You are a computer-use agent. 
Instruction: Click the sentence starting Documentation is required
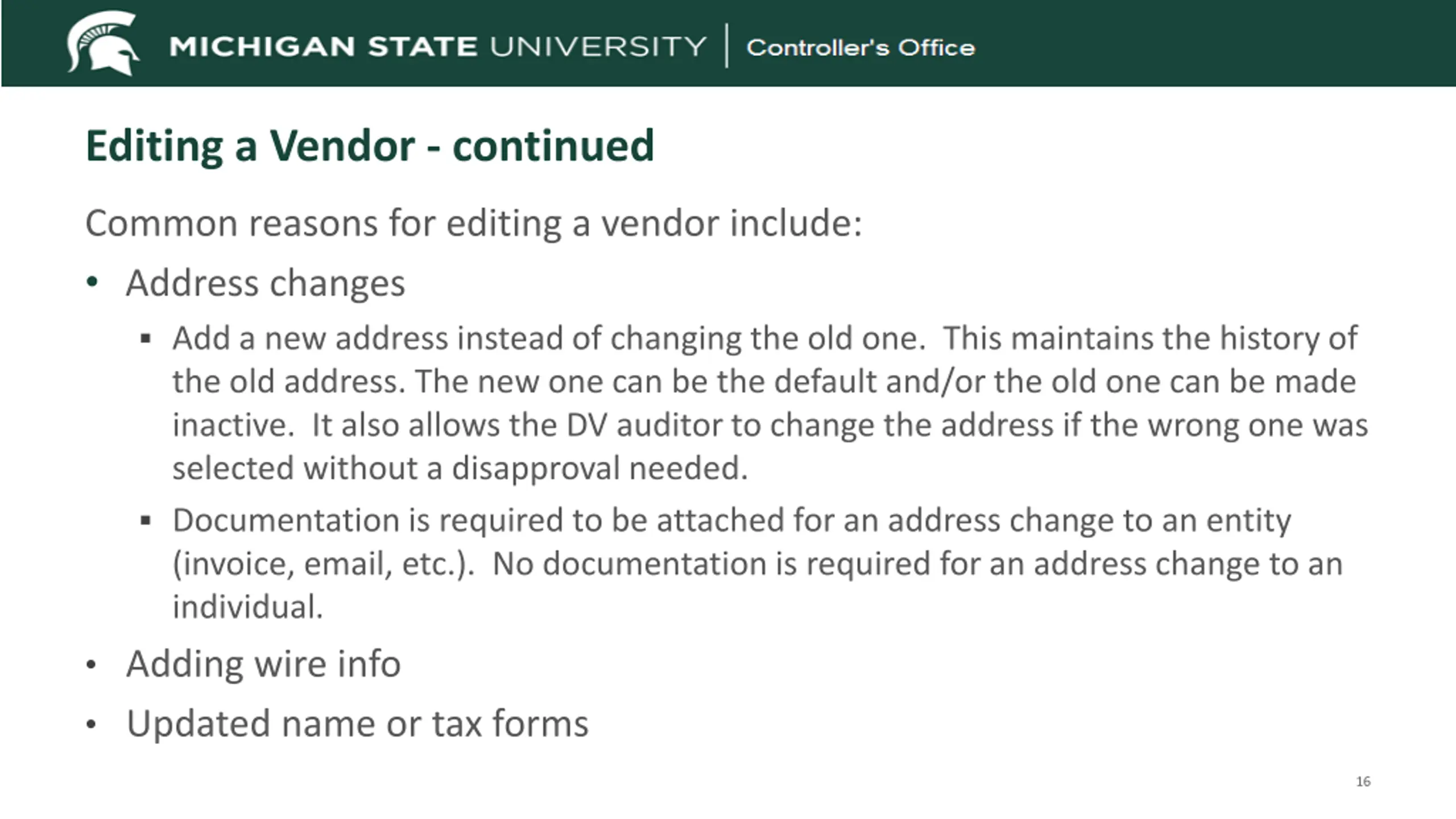coord(731,520)
